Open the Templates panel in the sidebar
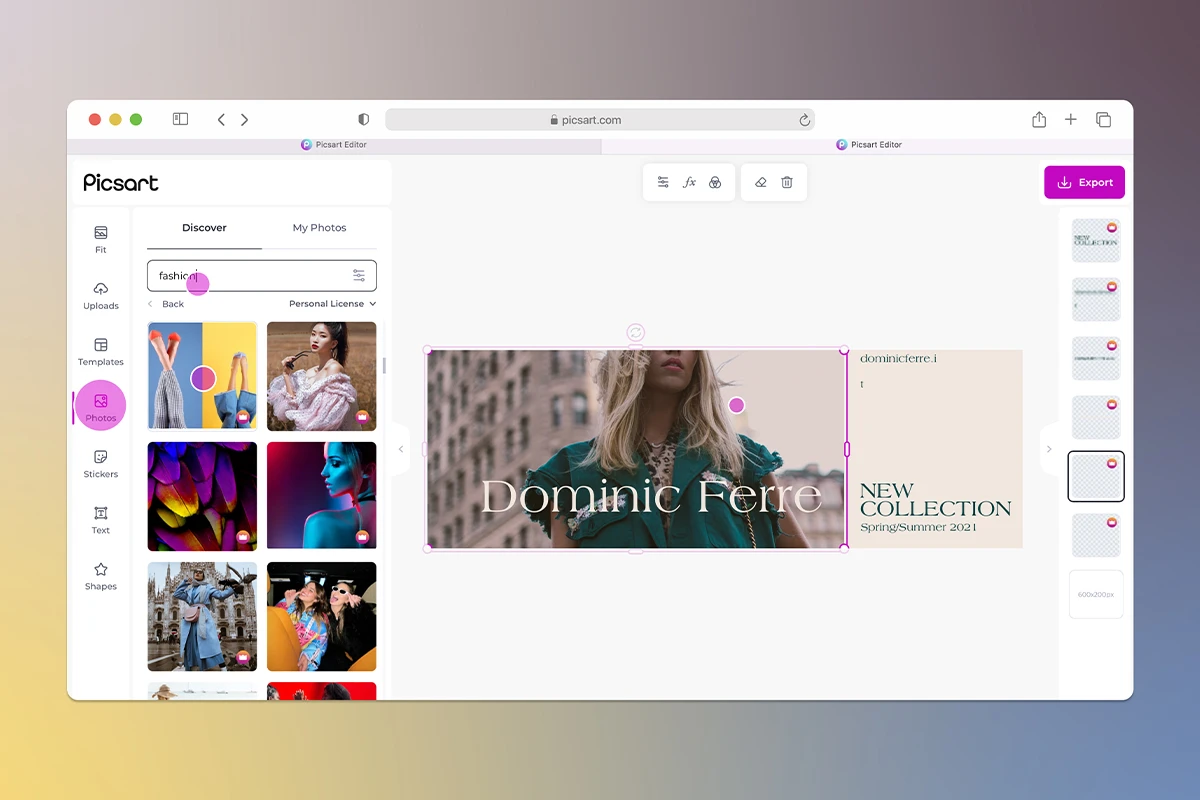 100,352
